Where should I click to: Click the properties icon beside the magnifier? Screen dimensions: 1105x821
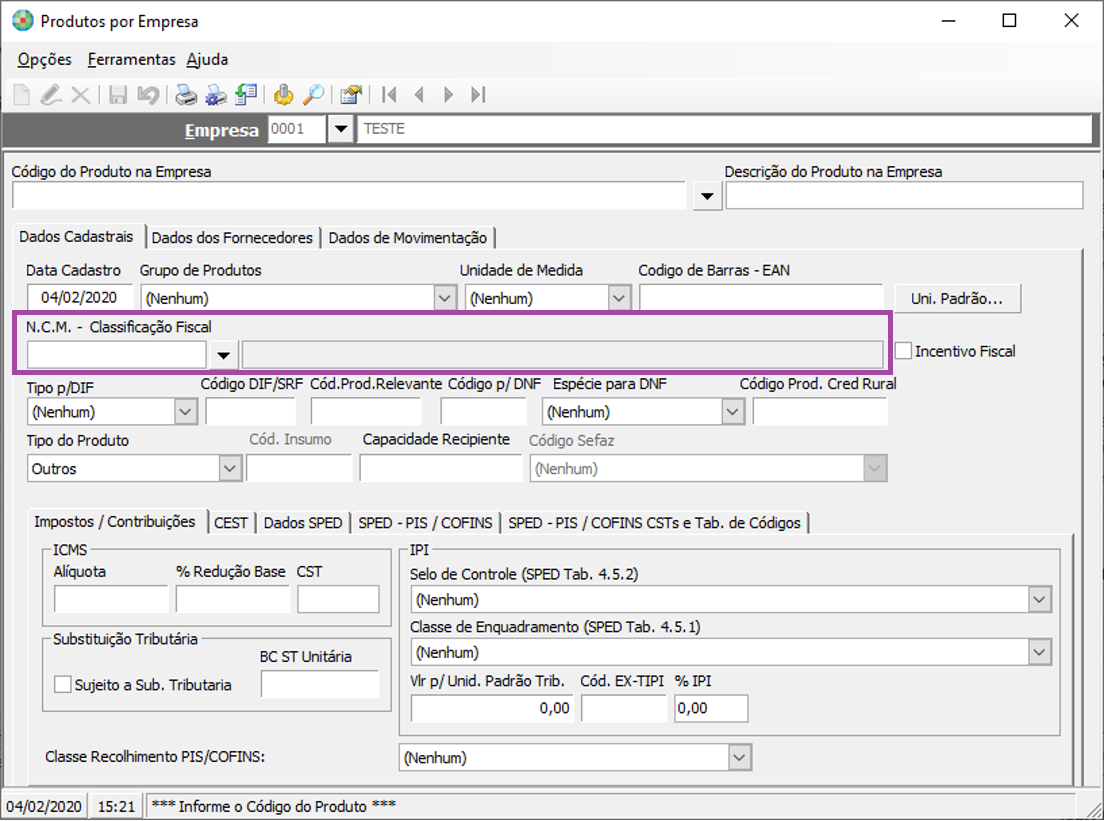click(350, 95)
